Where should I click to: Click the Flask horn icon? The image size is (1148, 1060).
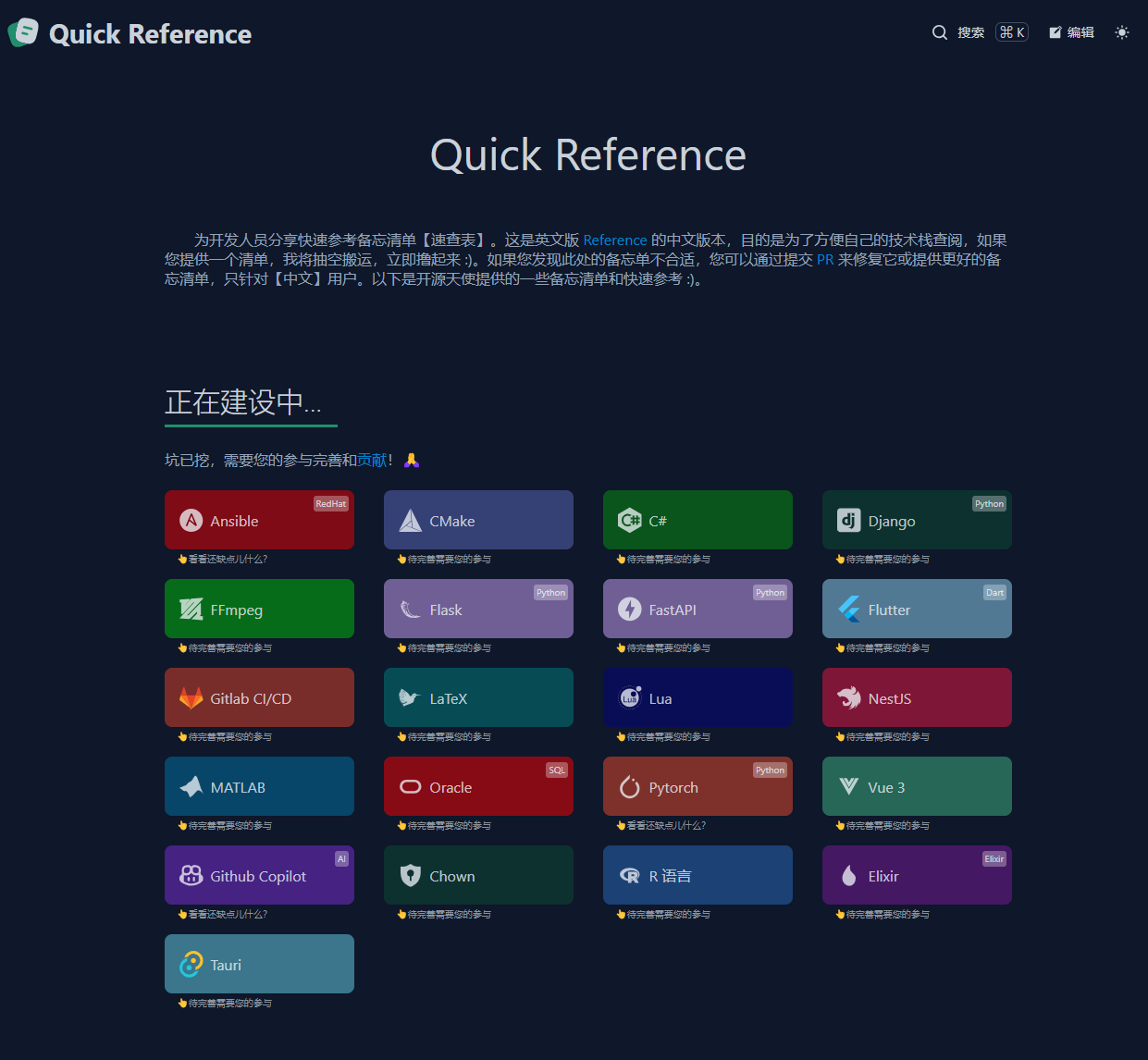410,609
